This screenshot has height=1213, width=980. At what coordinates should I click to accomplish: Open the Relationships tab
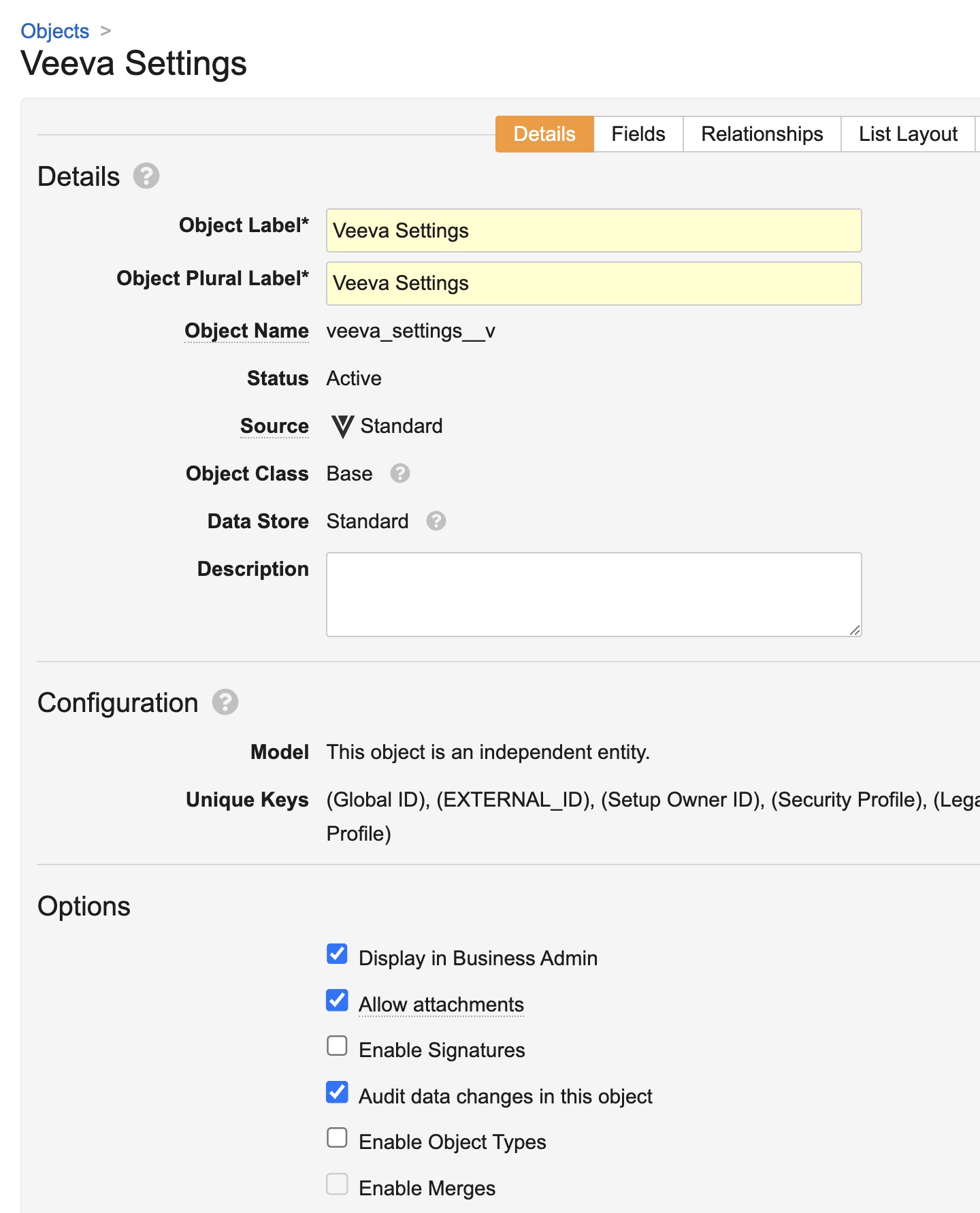click(762, 134)
